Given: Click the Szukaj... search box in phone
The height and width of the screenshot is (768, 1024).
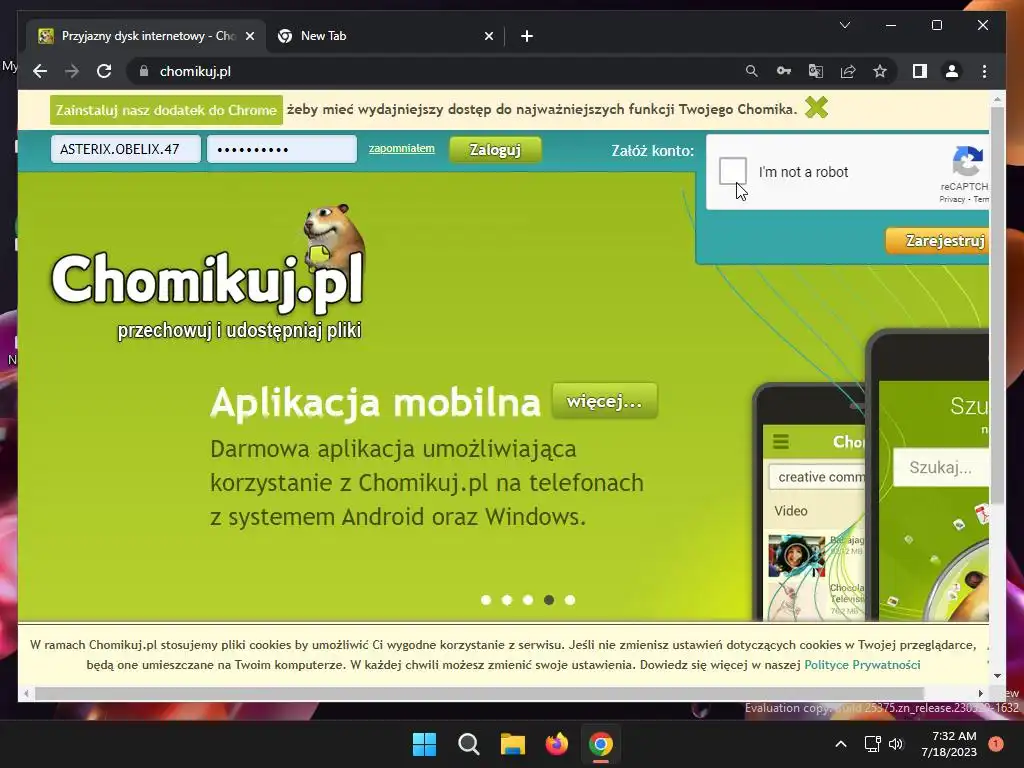Looking at the screenshot, I should click(x=941, y=468).
